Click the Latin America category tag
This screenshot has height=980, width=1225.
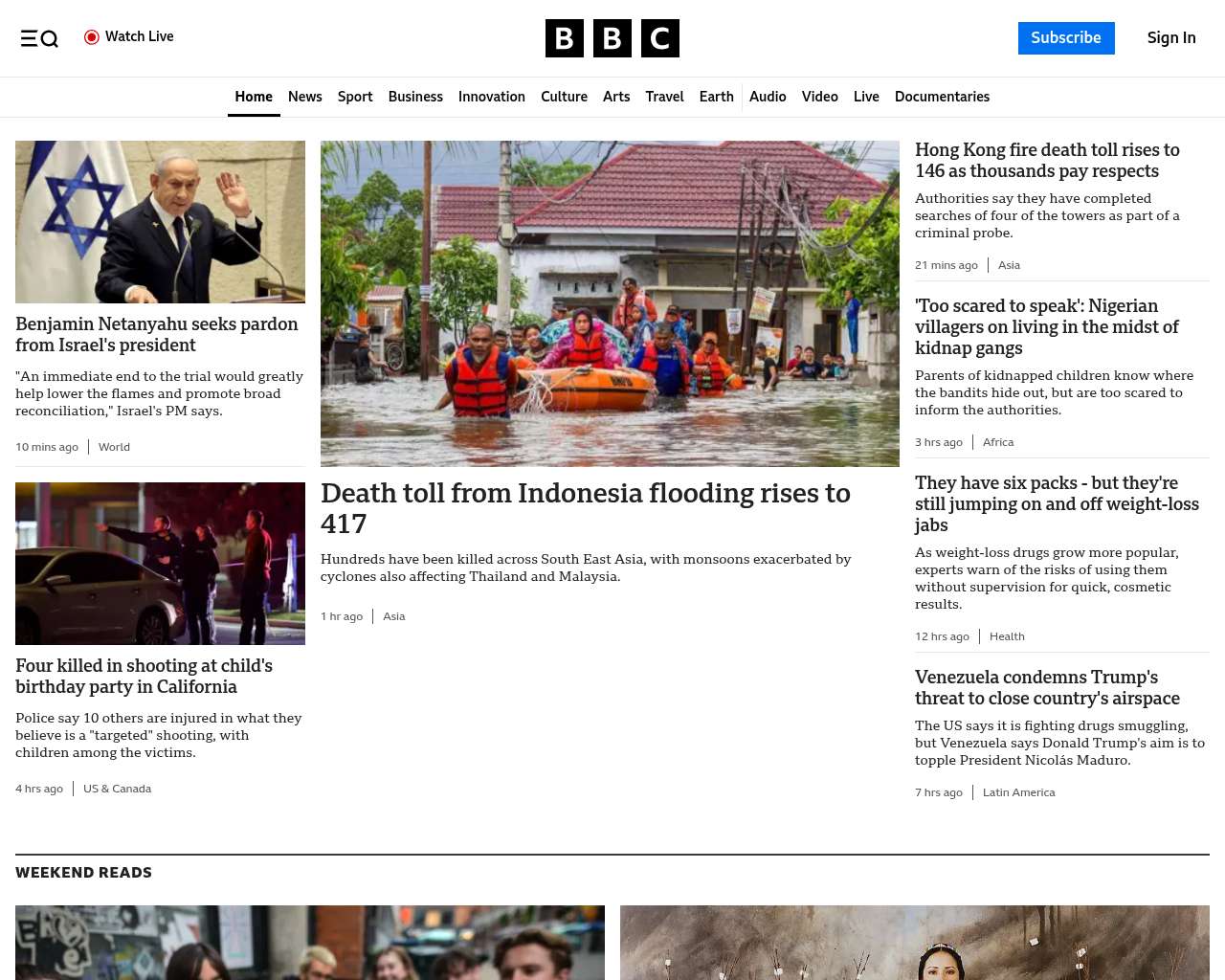point(1018,792)
